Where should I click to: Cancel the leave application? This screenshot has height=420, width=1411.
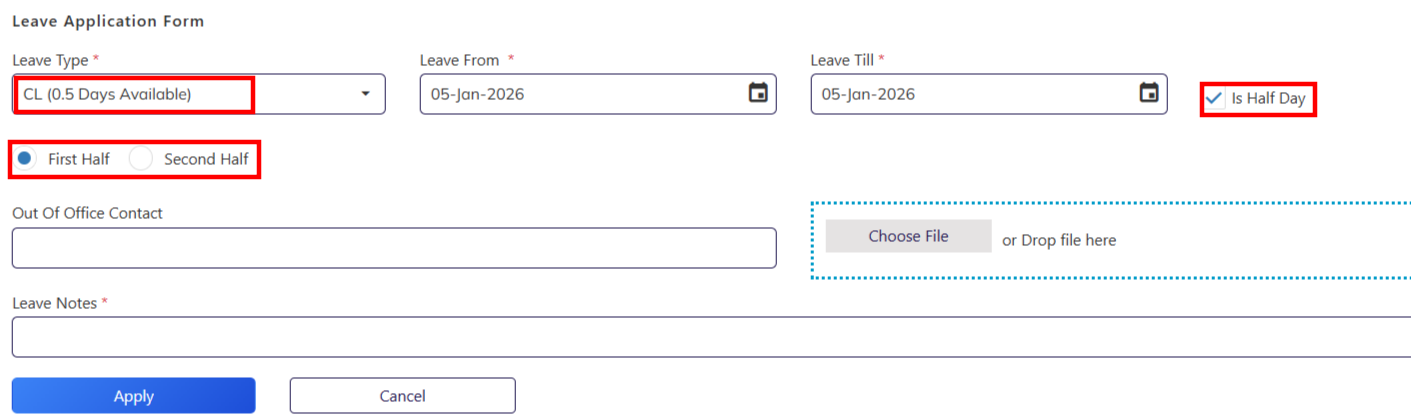point(402,396)
